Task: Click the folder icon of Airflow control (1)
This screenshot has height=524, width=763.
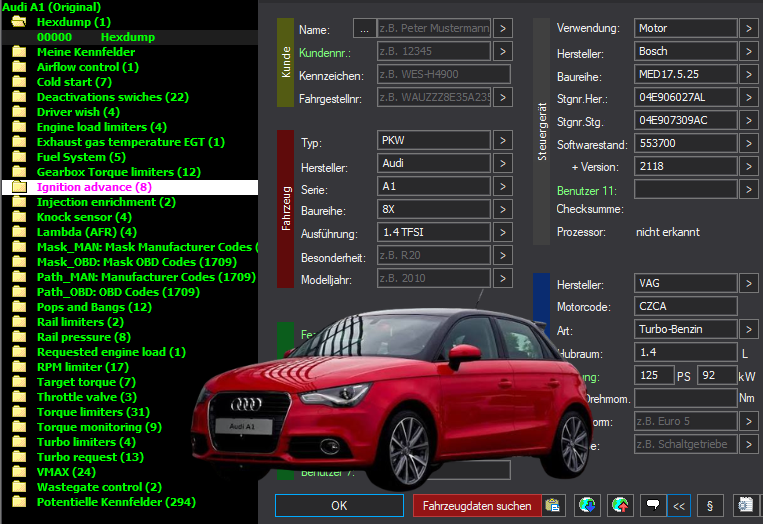Action: click(x=19, y=67)
